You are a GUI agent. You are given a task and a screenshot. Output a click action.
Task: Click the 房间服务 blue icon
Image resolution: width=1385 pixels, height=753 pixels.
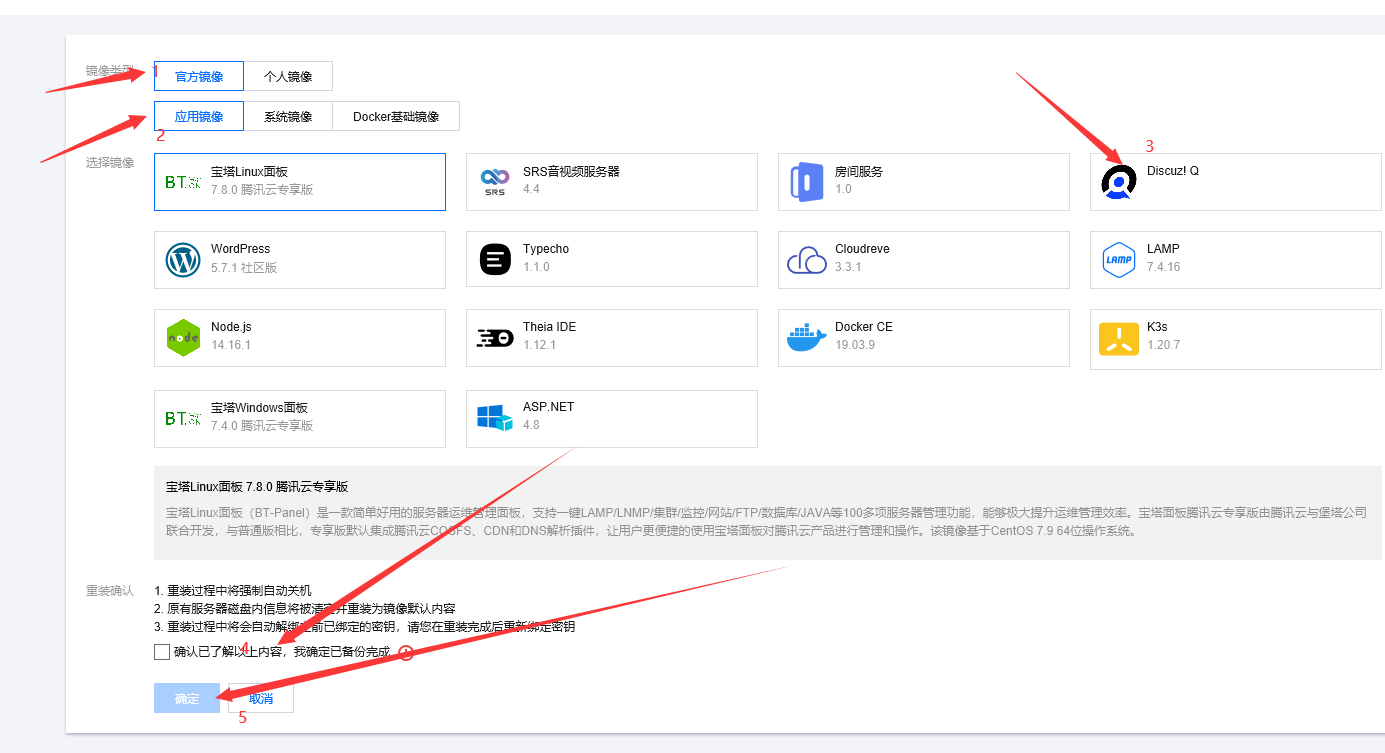pos(806,182)
